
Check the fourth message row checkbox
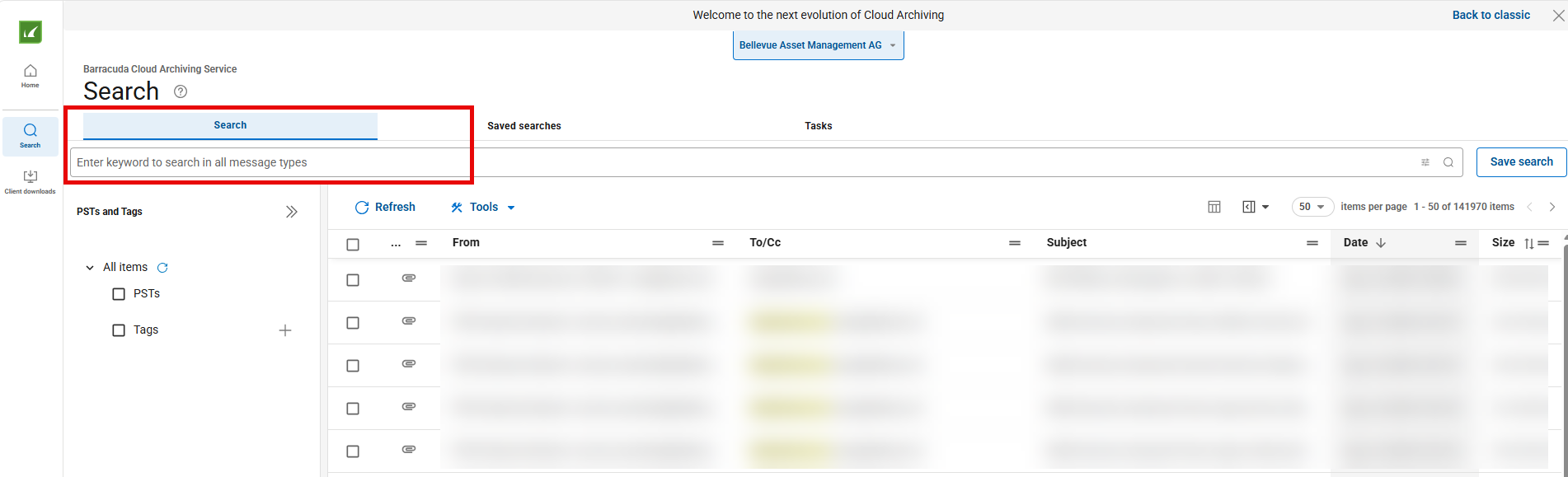click(x=353, y=409)
